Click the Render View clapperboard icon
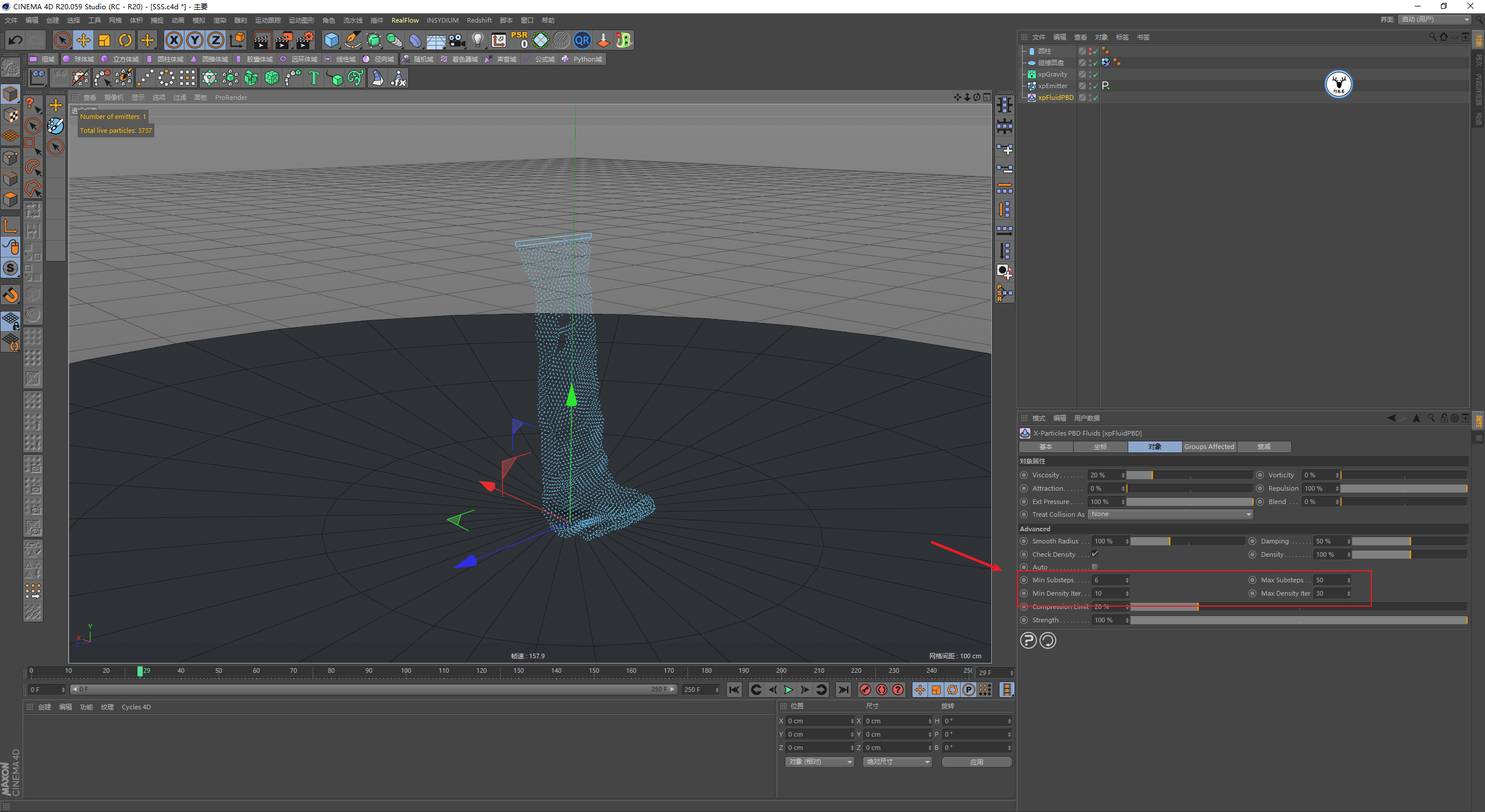 [262, 40]
